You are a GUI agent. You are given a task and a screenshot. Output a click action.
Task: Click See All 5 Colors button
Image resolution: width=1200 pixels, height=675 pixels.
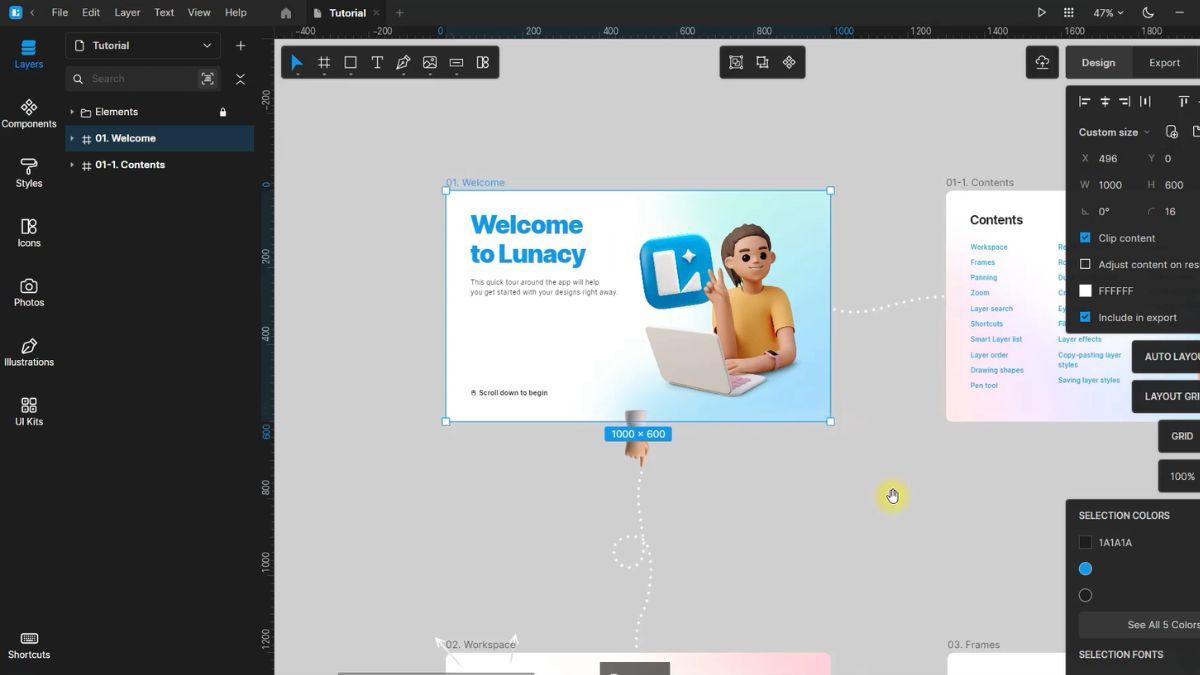(1140, 625)
